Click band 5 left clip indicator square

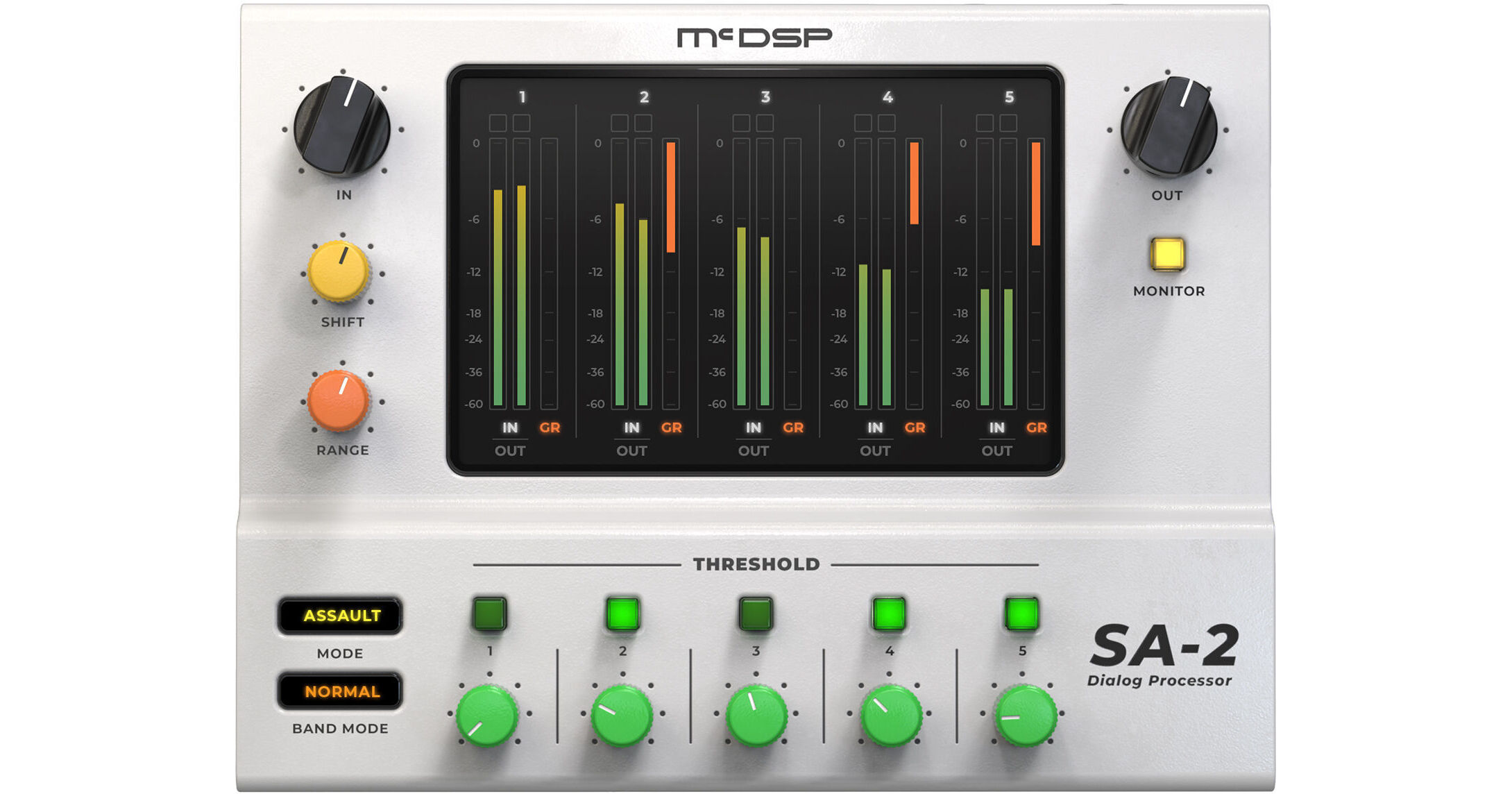coord(985,123)
